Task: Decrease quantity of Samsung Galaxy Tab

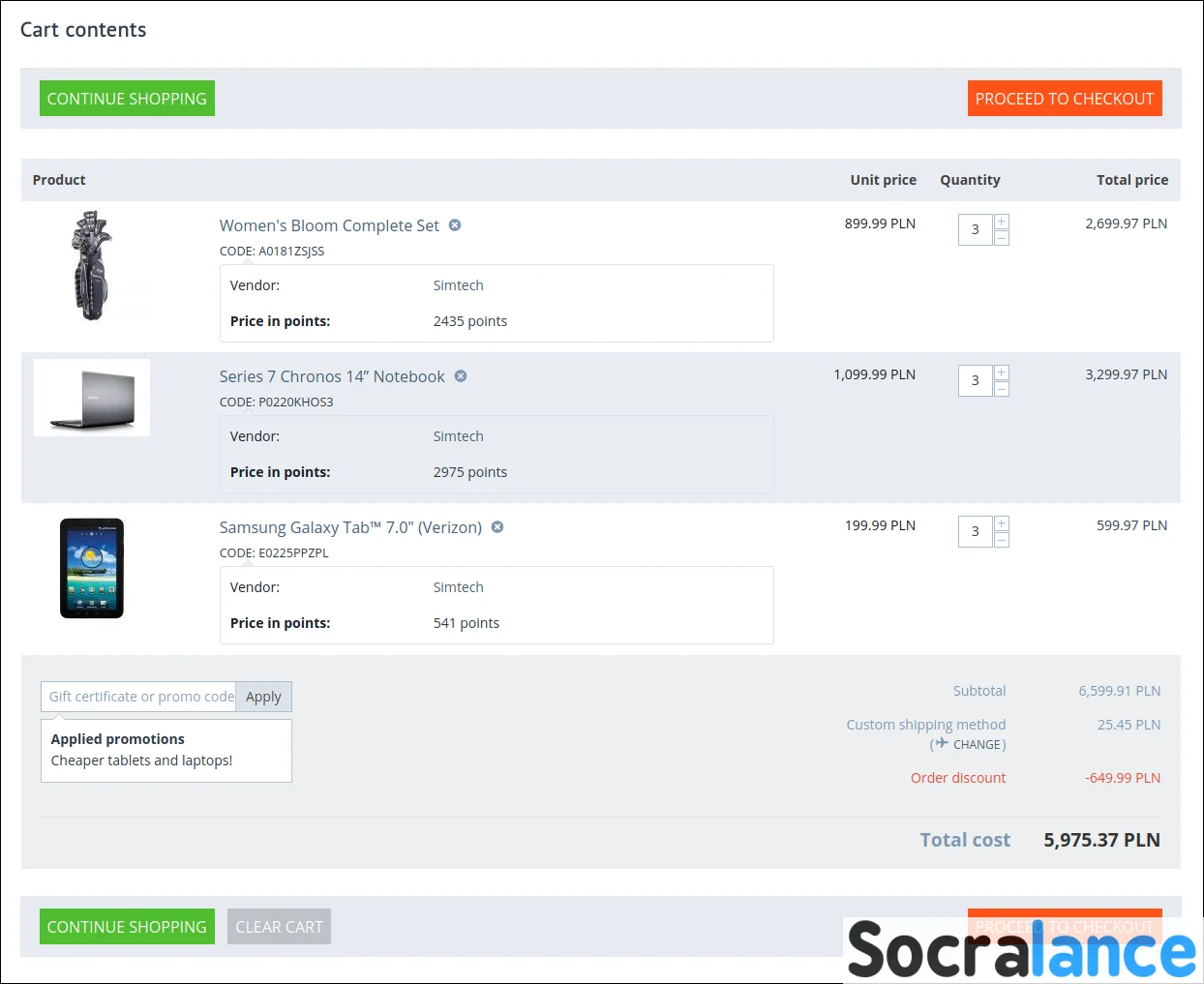Action: click(1002, 540)
